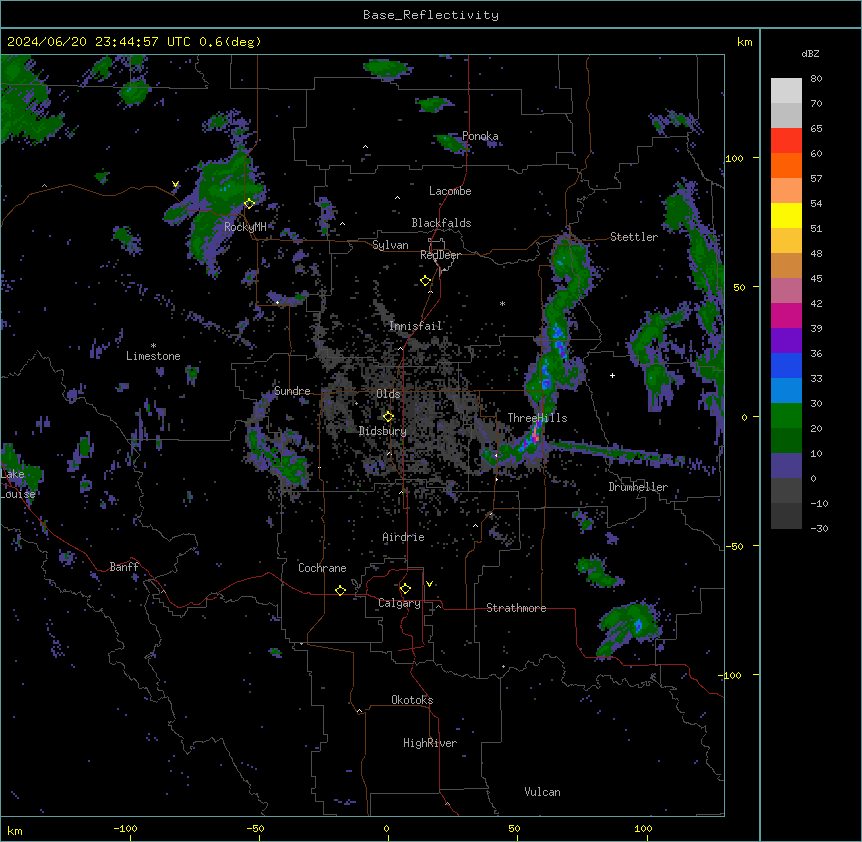Click the Base_Reflectivity title text
This screenshot has height=842, width=862.
(x=430, y=15)
